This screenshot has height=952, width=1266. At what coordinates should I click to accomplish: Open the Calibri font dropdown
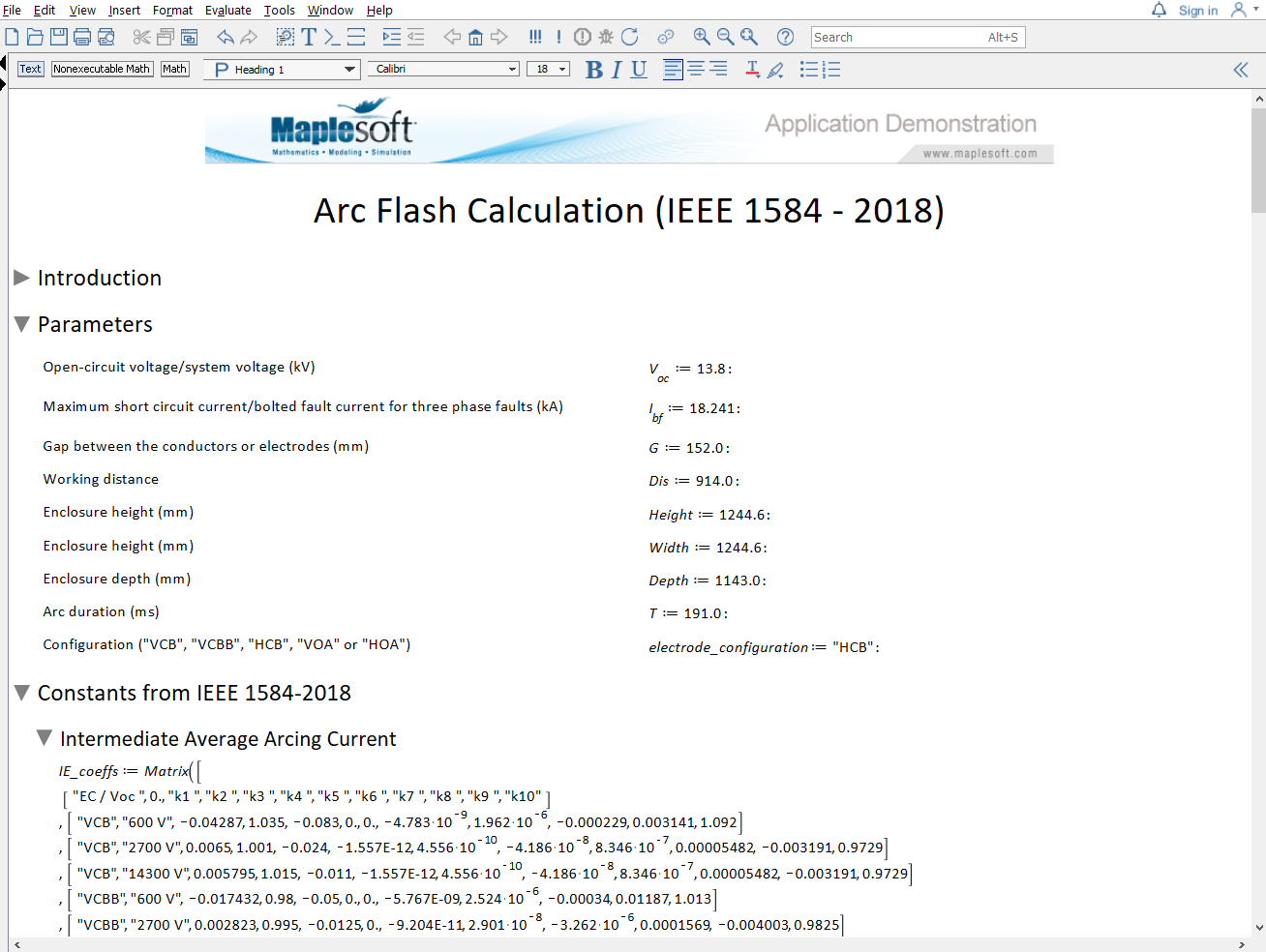point(444,70)
